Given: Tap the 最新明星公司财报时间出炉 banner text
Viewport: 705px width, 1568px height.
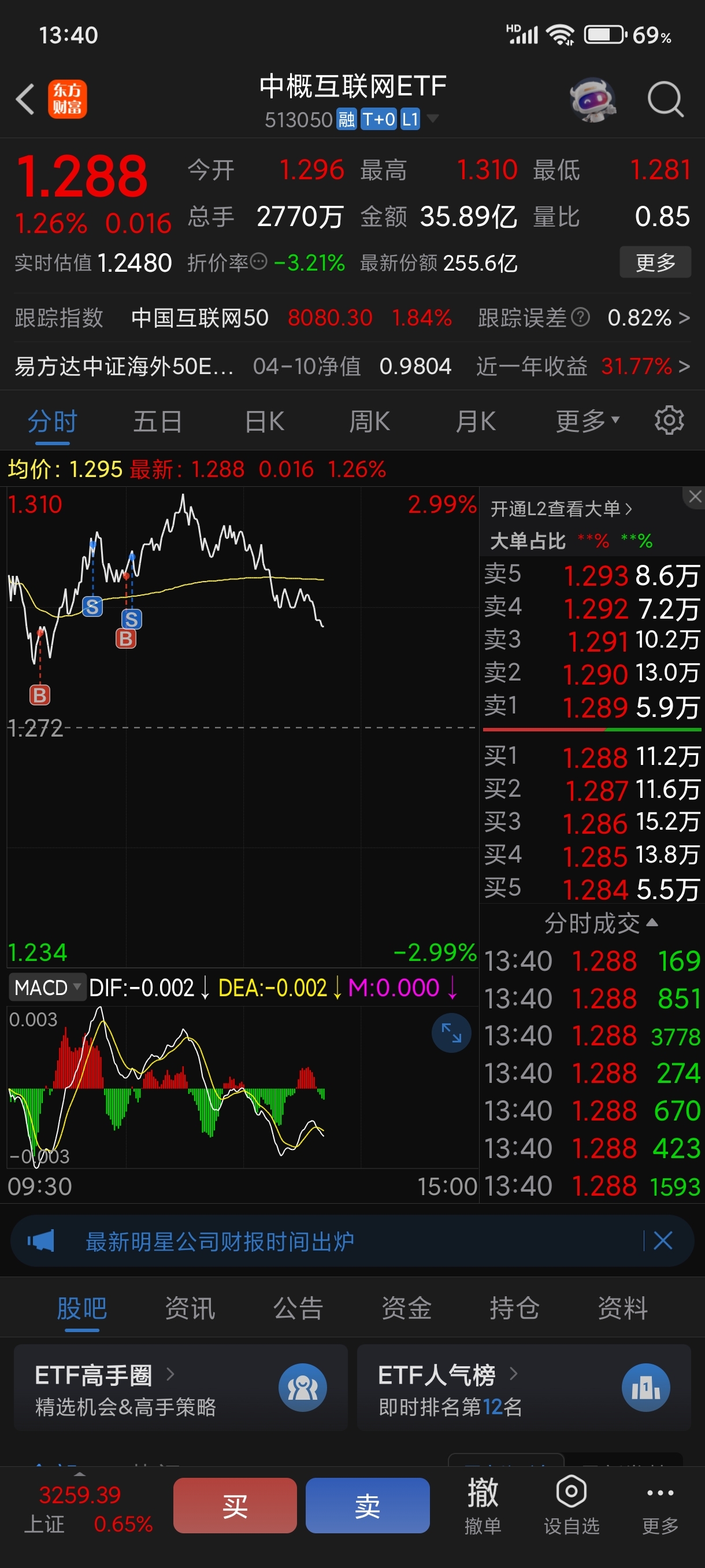Looking at the screenshot, I should click(220, 1241).
